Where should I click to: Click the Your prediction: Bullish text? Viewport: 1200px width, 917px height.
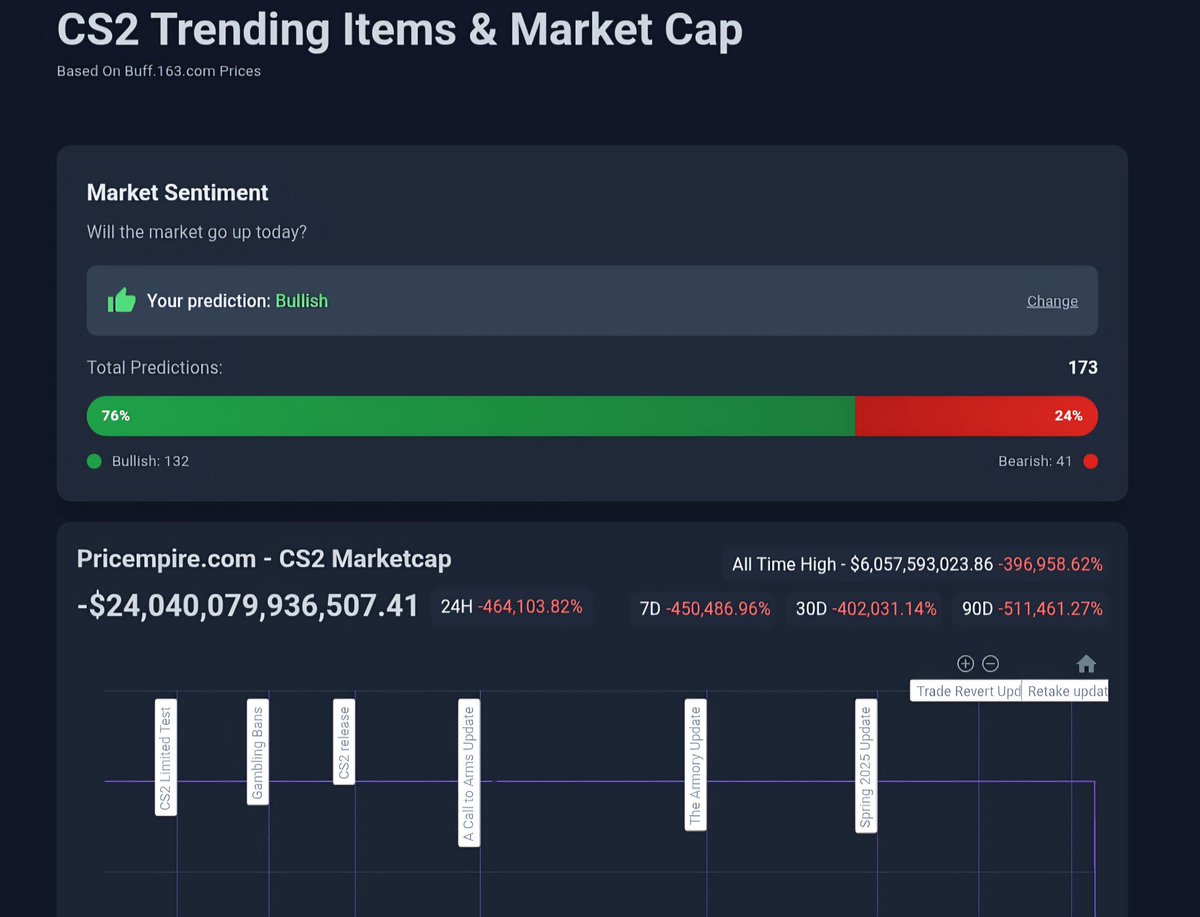(237, 301)
